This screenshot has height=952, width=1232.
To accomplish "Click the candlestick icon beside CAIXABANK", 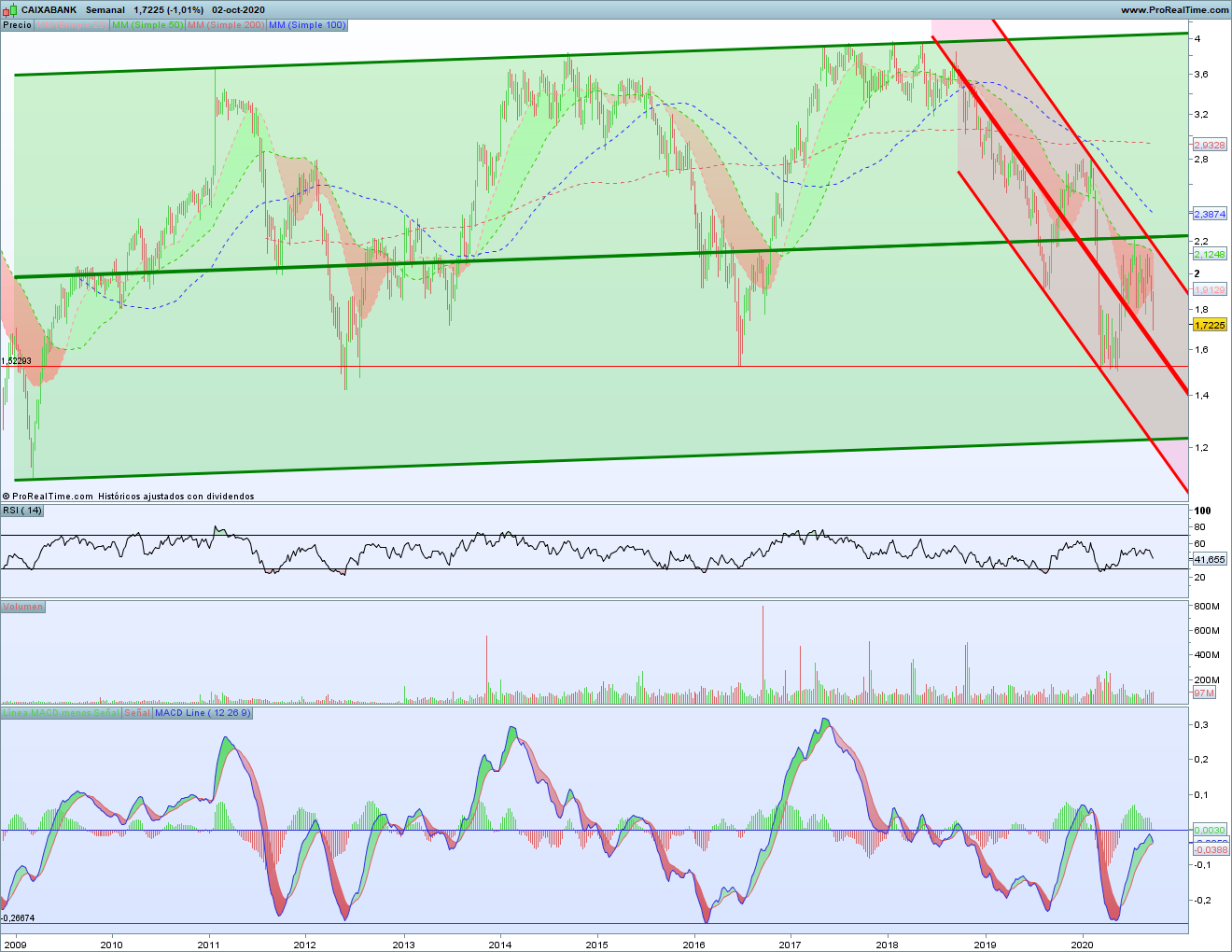I will coord(10,9).
